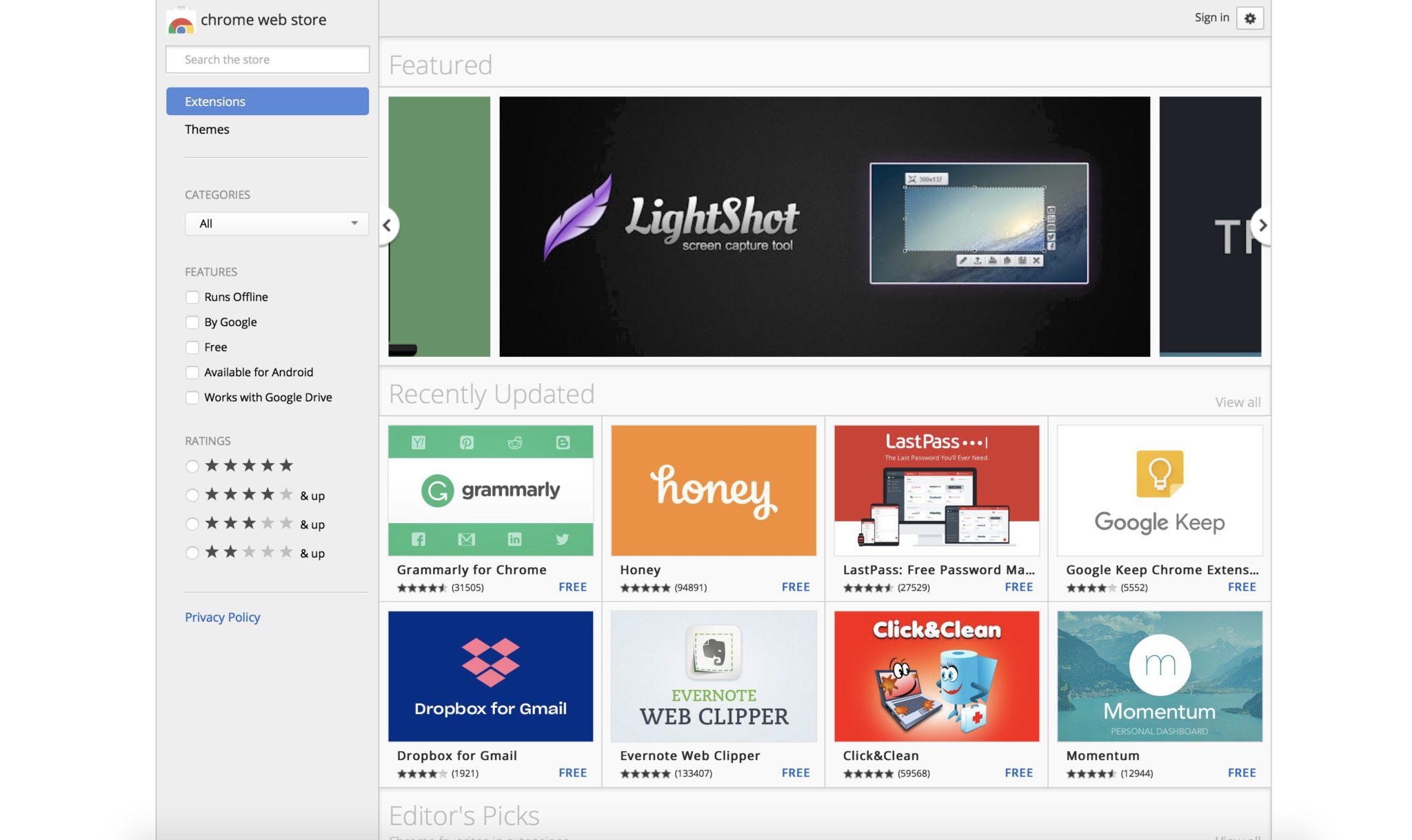
Task: Expand the Categories All dropdown
Action: (276, 223)
